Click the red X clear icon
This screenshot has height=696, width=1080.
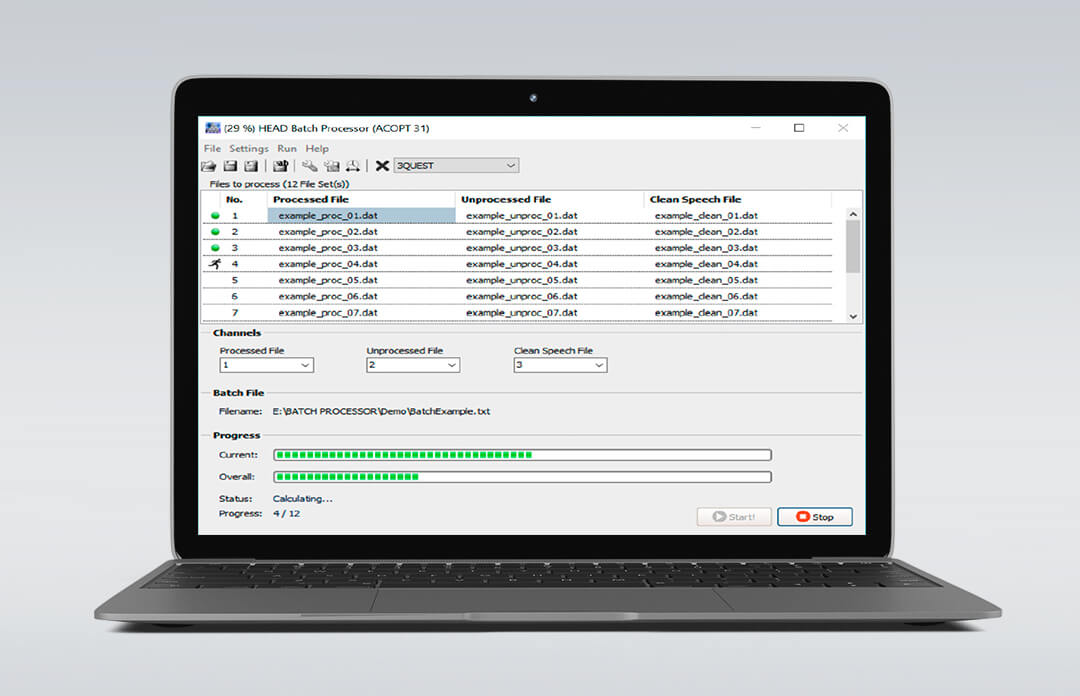[x=382, y=165]
